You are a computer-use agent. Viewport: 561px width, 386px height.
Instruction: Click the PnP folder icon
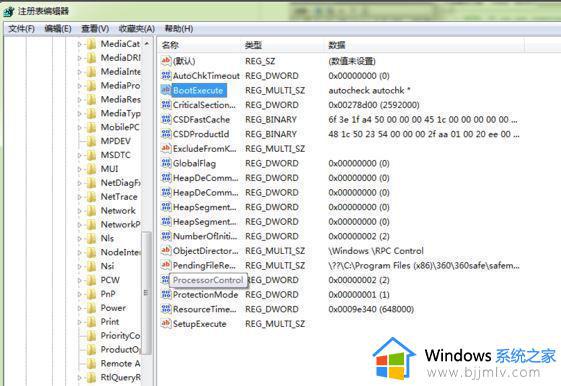click(92, 294)
